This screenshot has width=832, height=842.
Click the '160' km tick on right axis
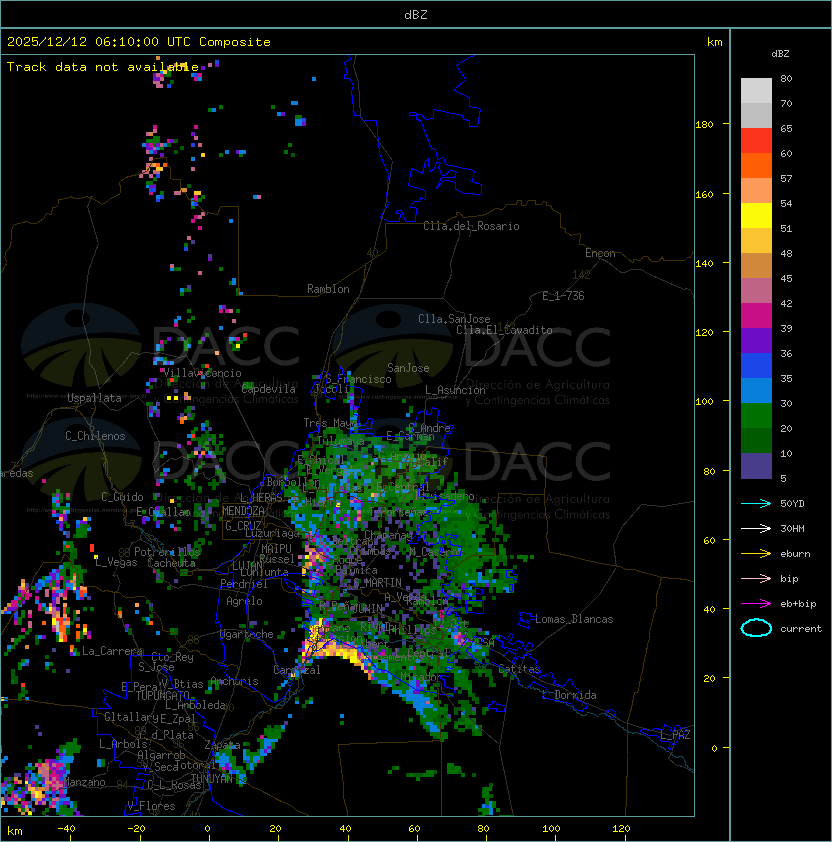click(704, 194)
